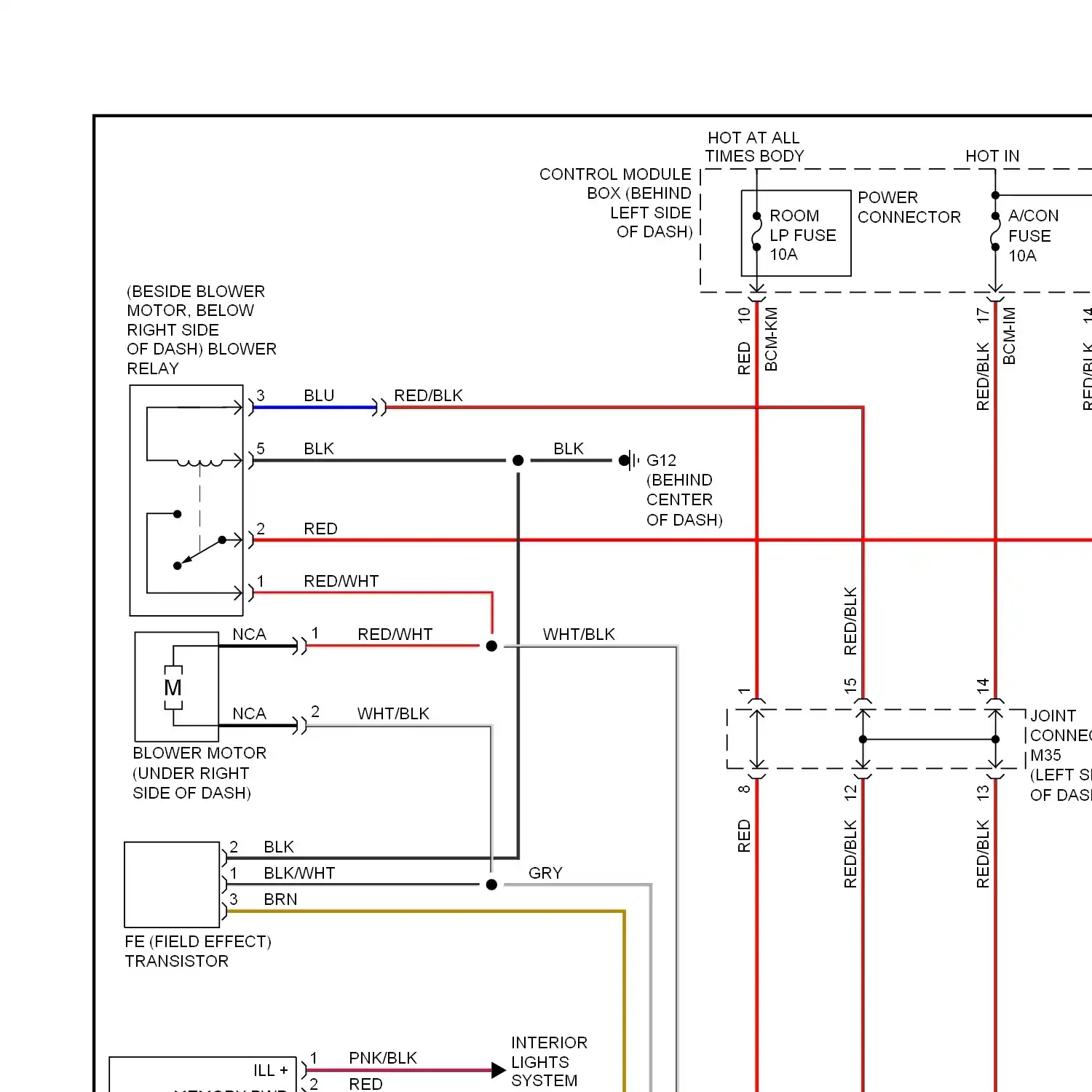This screenshot has width=1092, height=1092.
Task: Click the 'BCM-IM' connector label
Action: (1009, 336)
